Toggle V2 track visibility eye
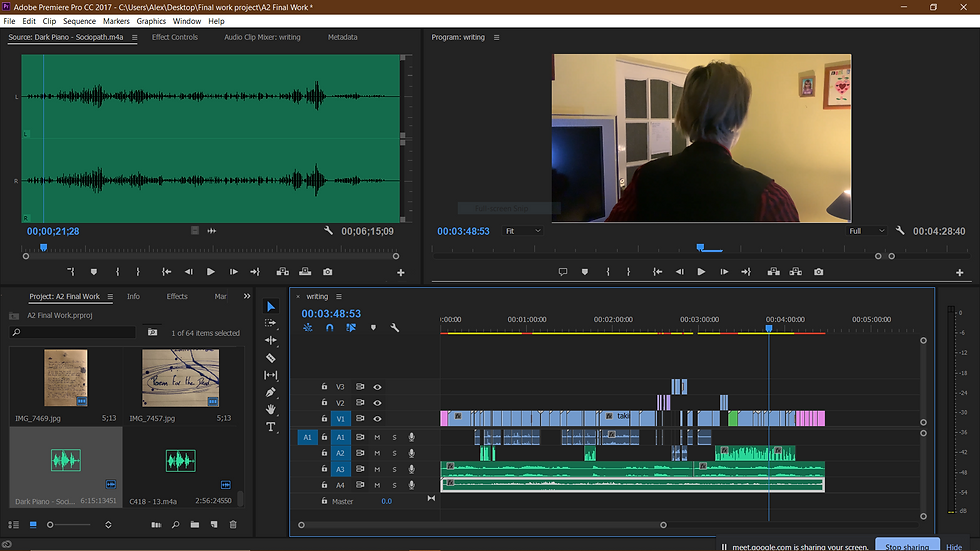This screenshot has width=980, height=551. (x=378, y=403)
